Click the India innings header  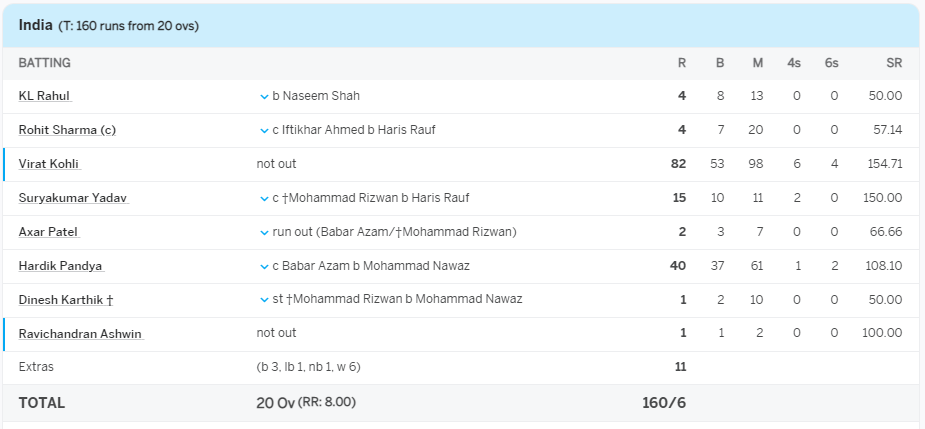(36, 25)
